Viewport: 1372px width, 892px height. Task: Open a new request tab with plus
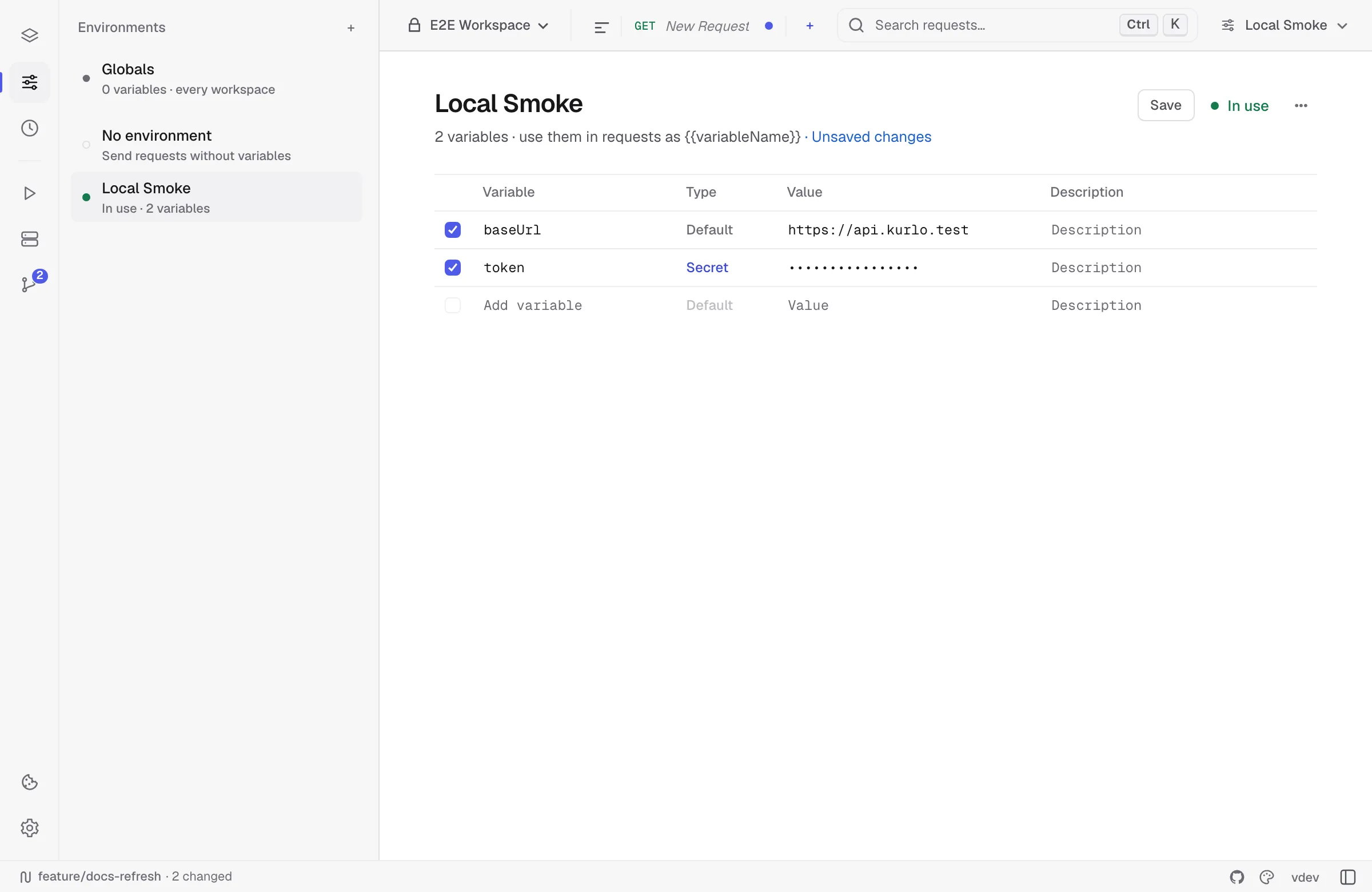(809, 25)
